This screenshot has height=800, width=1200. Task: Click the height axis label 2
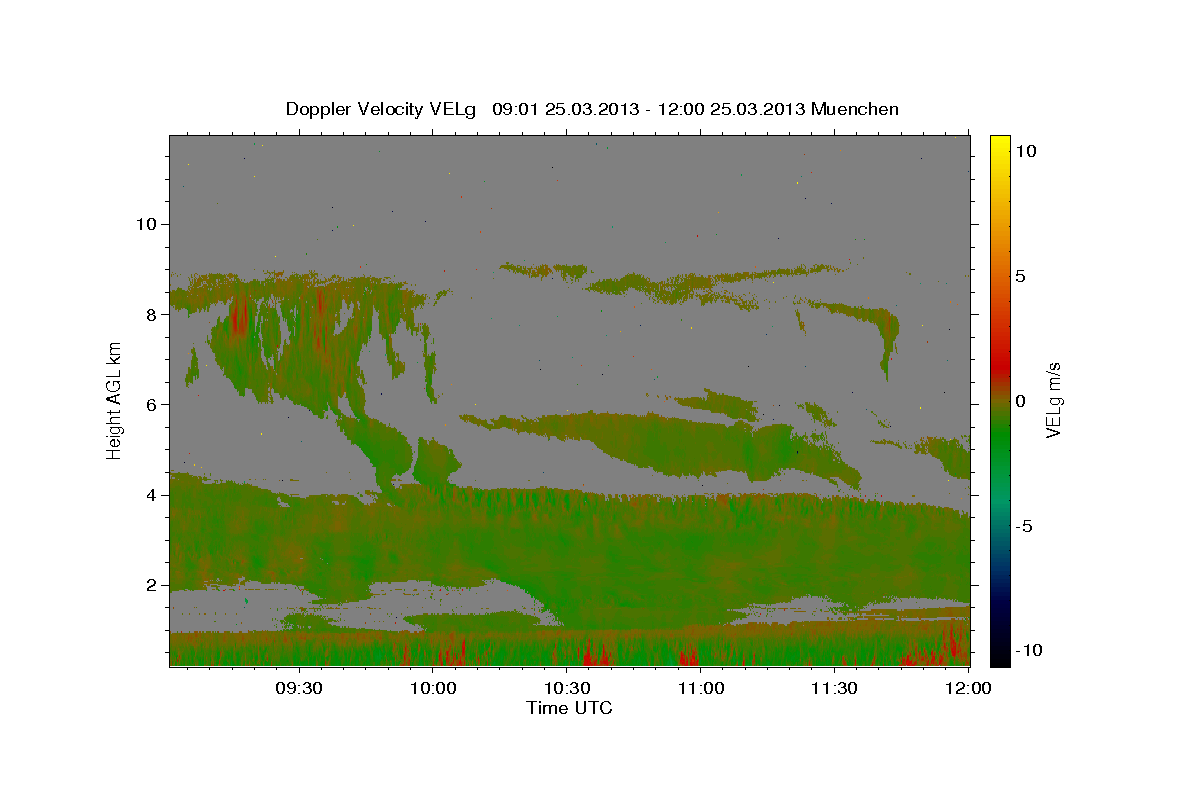pos(153,585)
